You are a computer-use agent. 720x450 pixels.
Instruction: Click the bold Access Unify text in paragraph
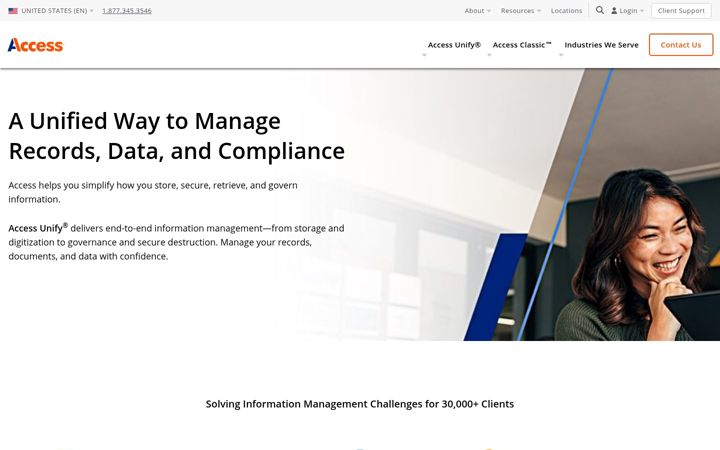pos(38,228)
